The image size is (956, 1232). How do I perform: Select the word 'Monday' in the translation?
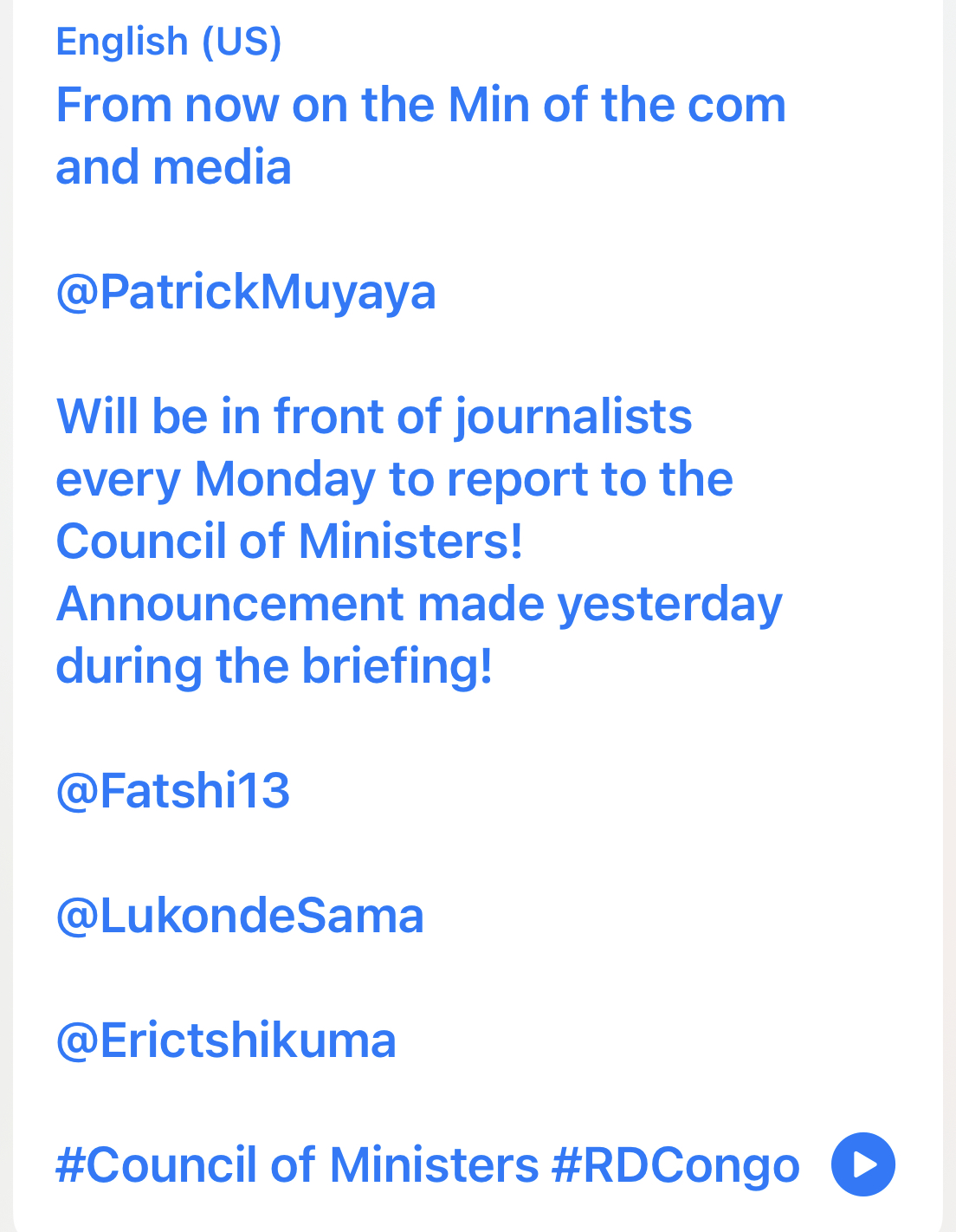pos(285,479)
